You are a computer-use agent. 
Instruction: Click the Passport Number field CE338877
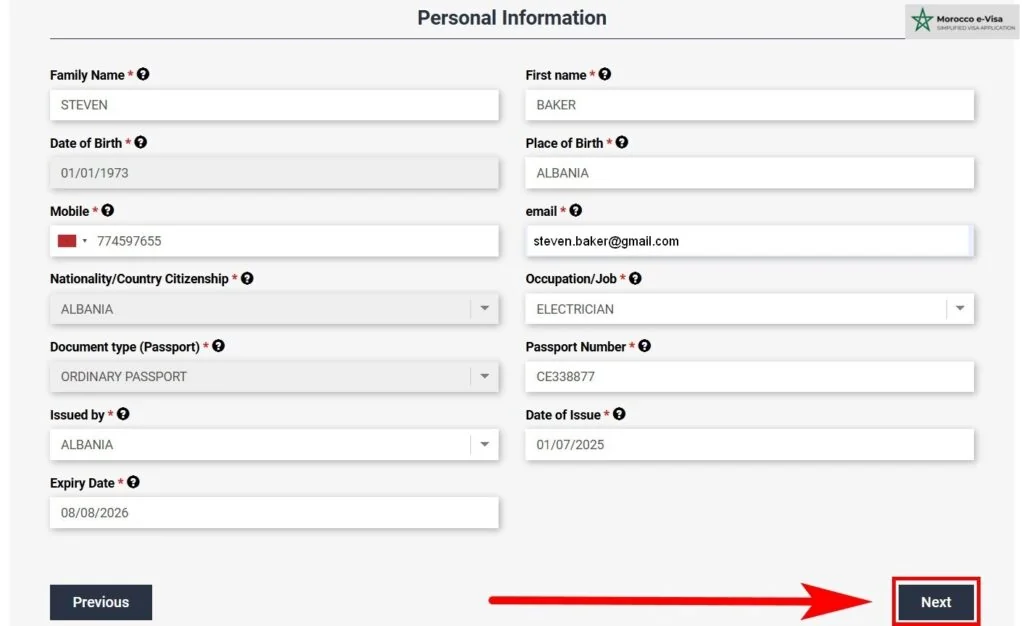(748, 377)
